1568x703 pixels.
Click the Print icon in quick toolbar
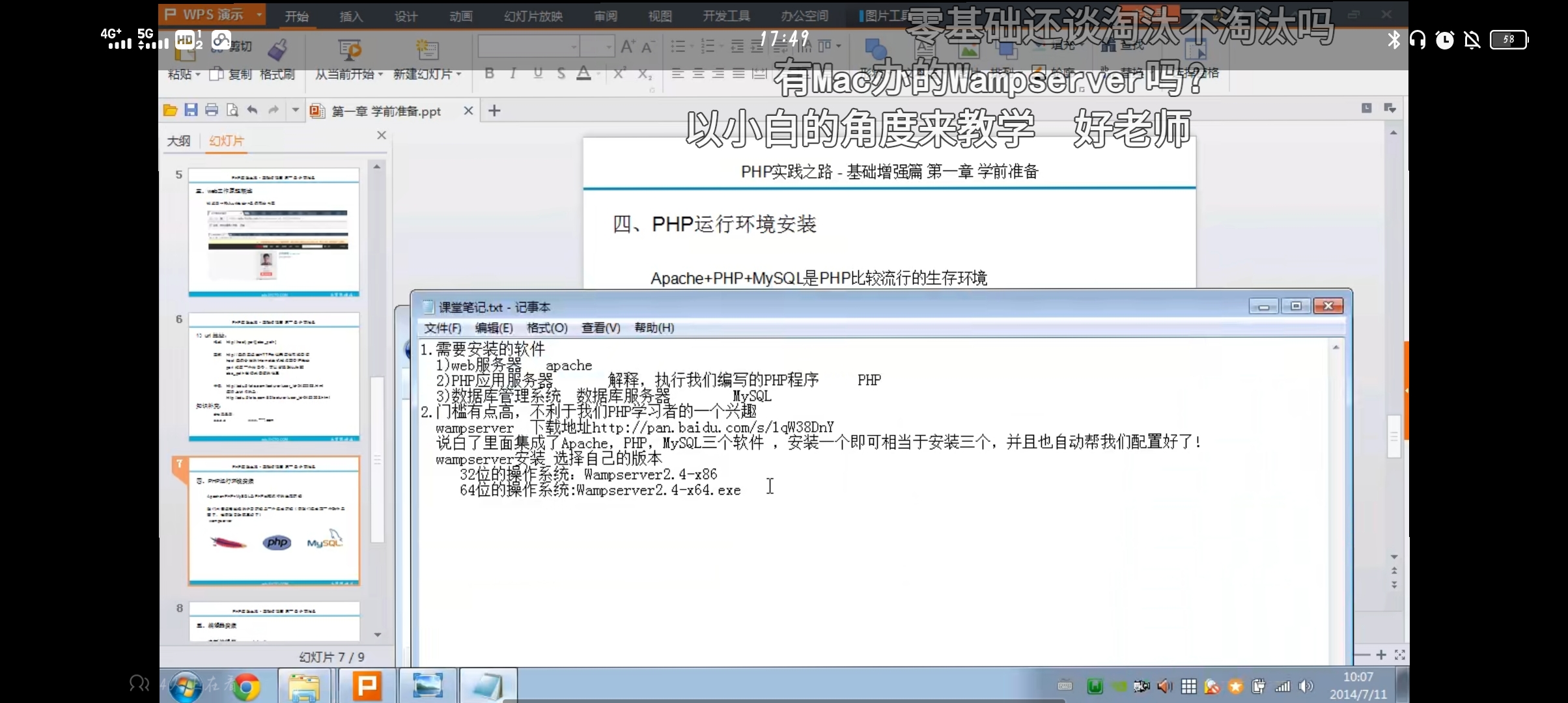(x=211, y=110)
